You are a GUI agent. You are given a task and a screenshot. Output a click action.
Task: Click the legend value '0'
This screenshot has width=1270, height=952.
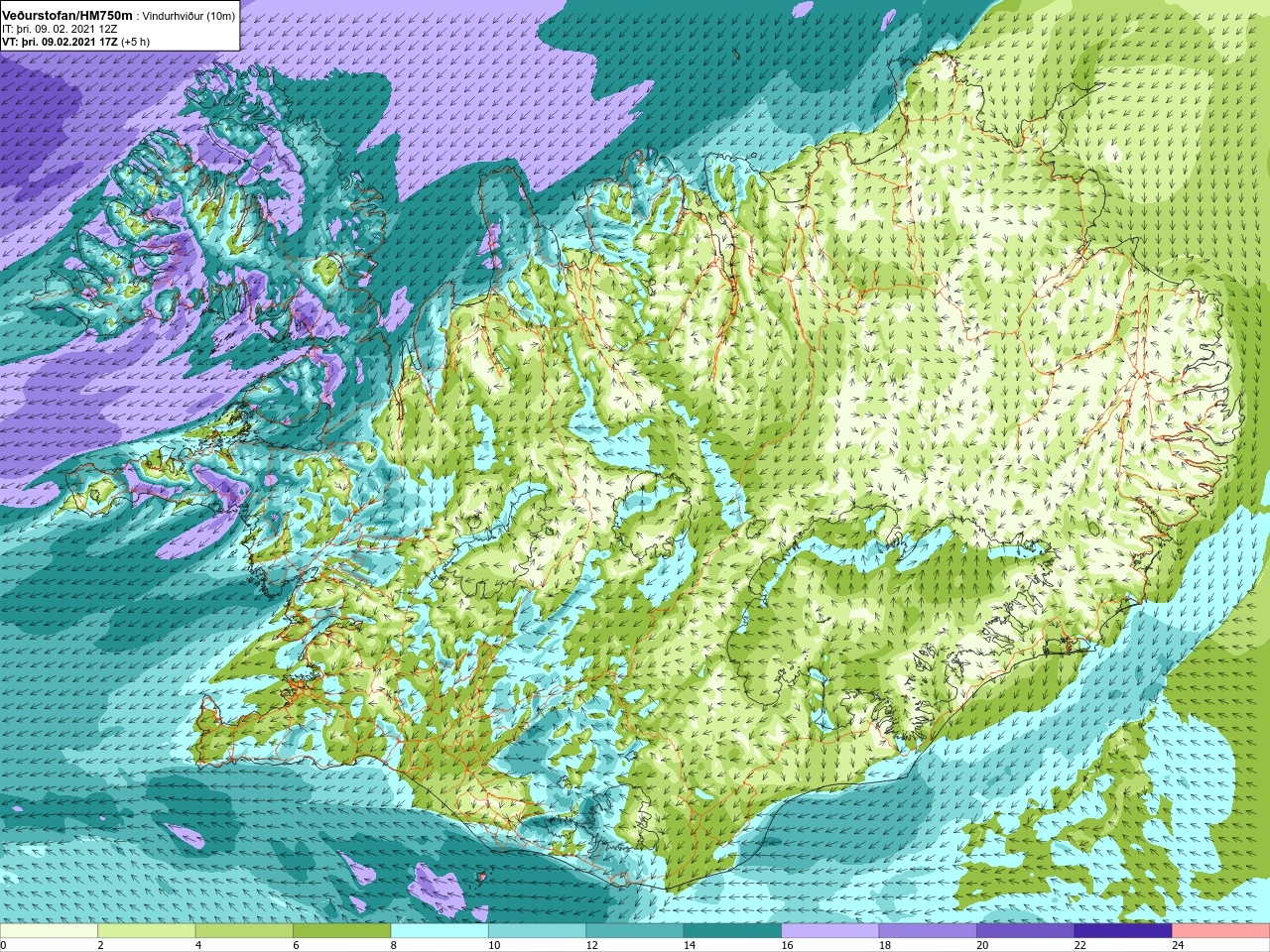tap(4, 945)
